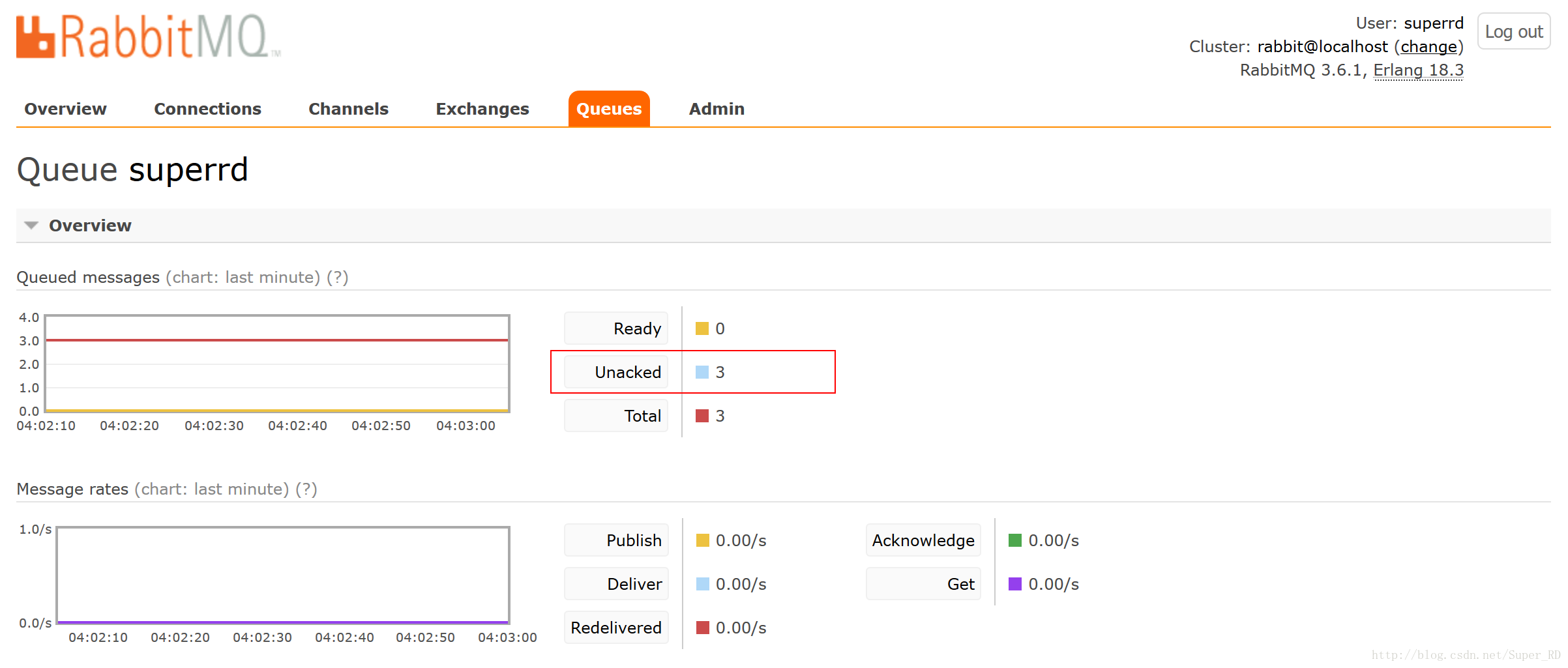1568x668 pixels.
Task: Click the Redelivered rate 0.00/s value
Action: point(741,628)
